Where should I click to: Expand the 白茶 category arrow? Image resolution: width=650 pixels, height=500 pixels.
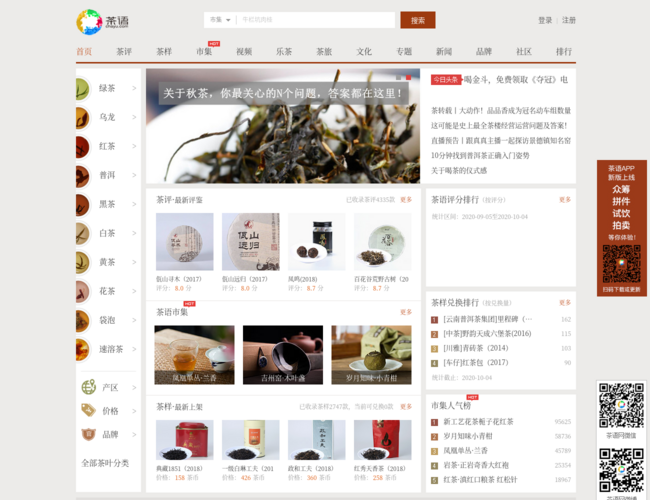[134, 234]
